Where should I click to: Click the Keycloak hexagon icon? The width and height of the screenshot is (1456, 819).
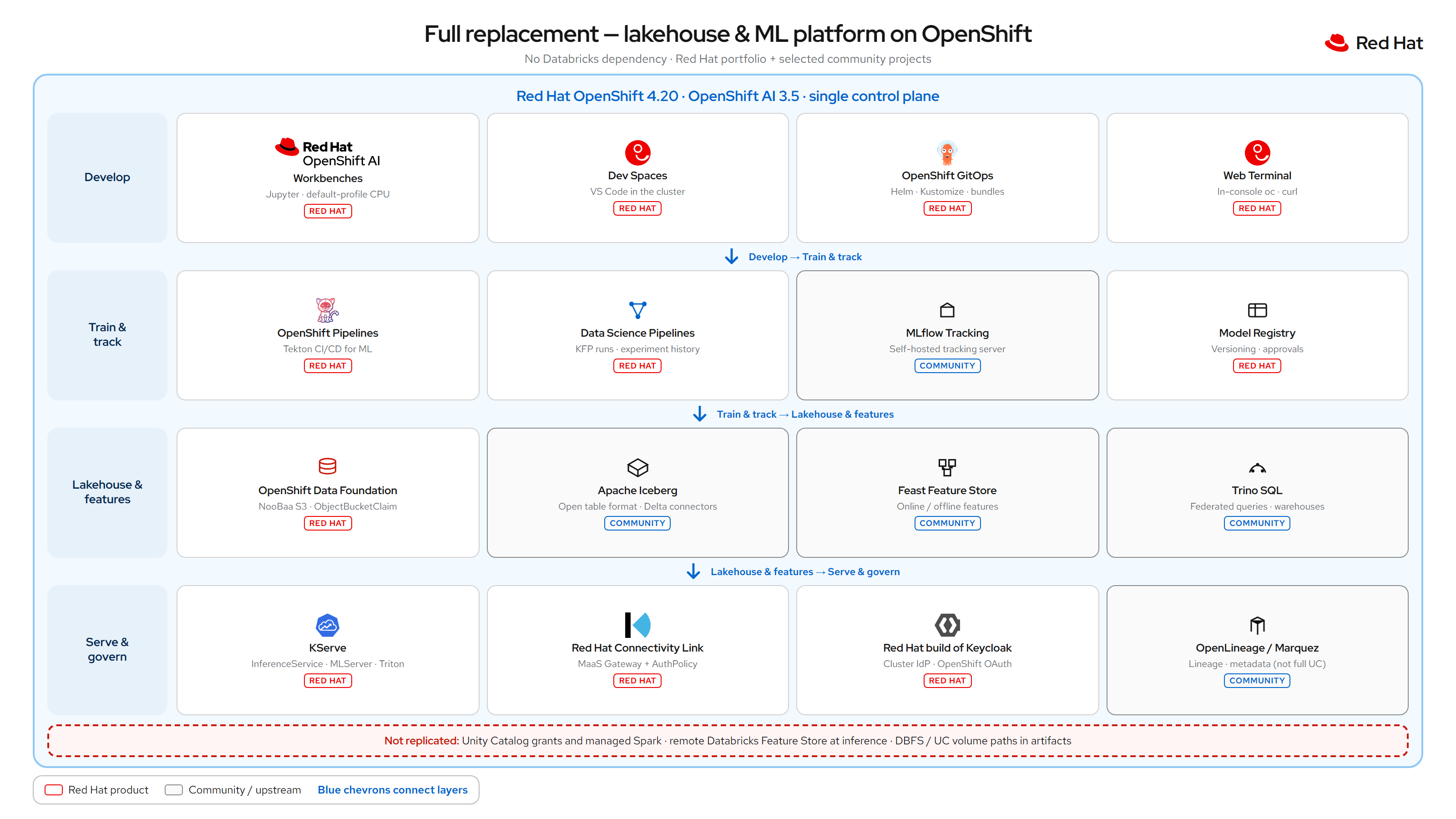[x=947, y=625]
